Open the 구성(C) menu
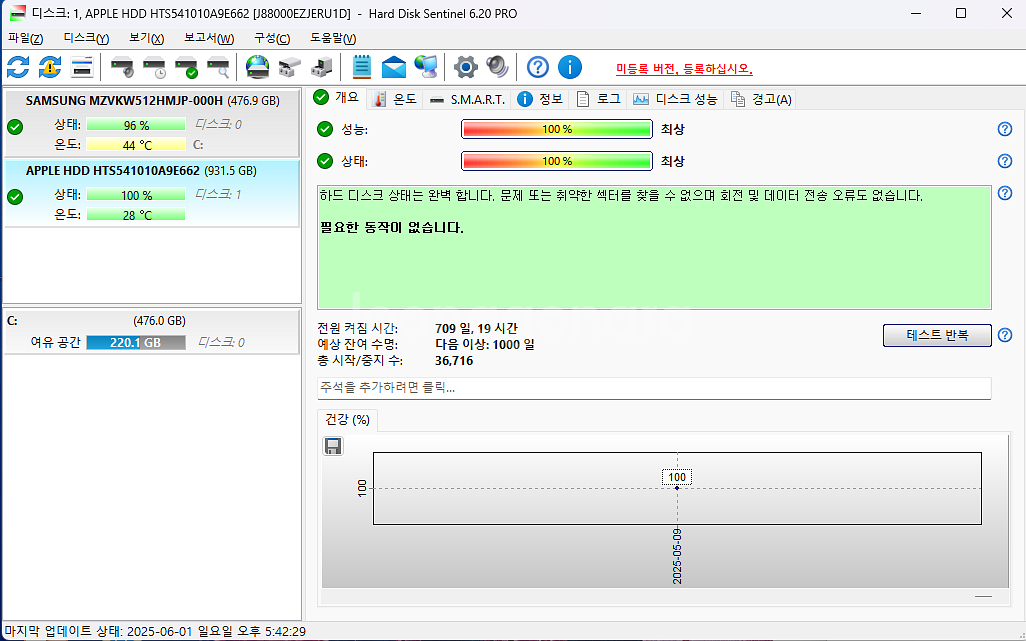 click(272, 39)
